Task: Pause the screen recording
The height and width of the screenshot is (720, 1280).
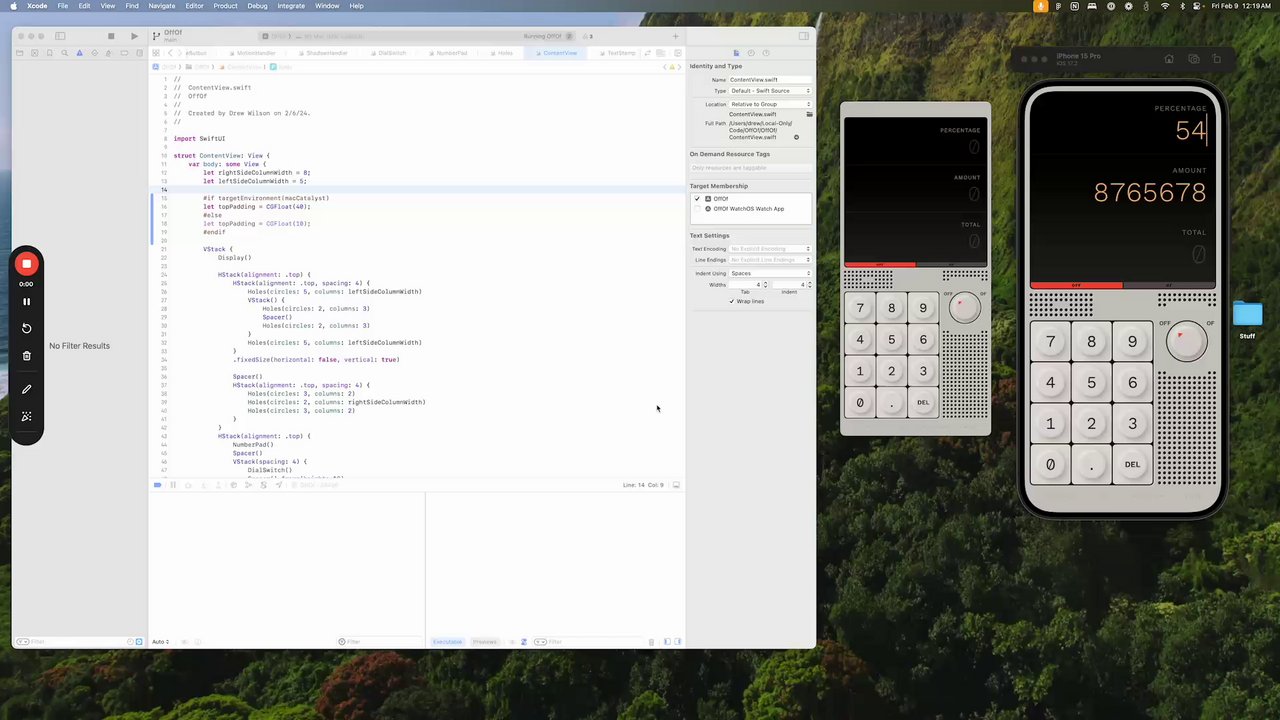Action: click(x=27, y=301)
